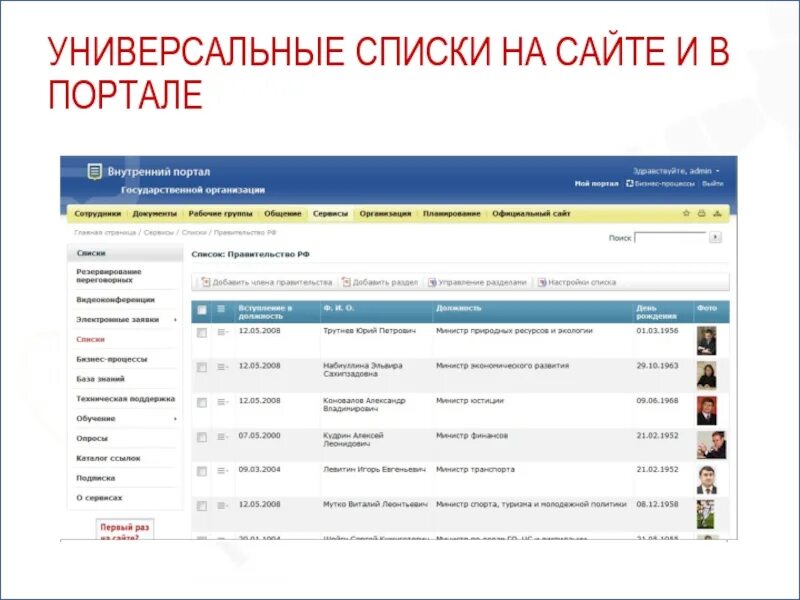This screenshot has height=600, width=800.
Task: Check the box for Набиуллина Эльвира Сахипзадовна
Action: click(x=202, y=367)
